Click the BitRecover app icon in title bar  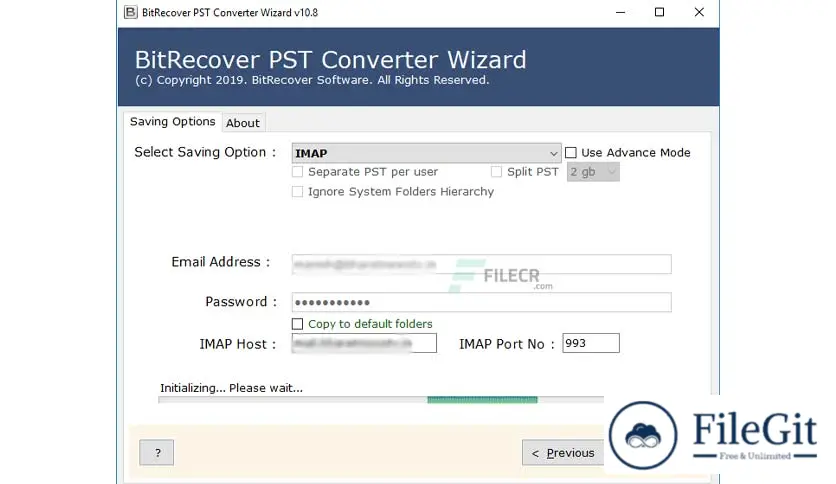tap(131, 12)
